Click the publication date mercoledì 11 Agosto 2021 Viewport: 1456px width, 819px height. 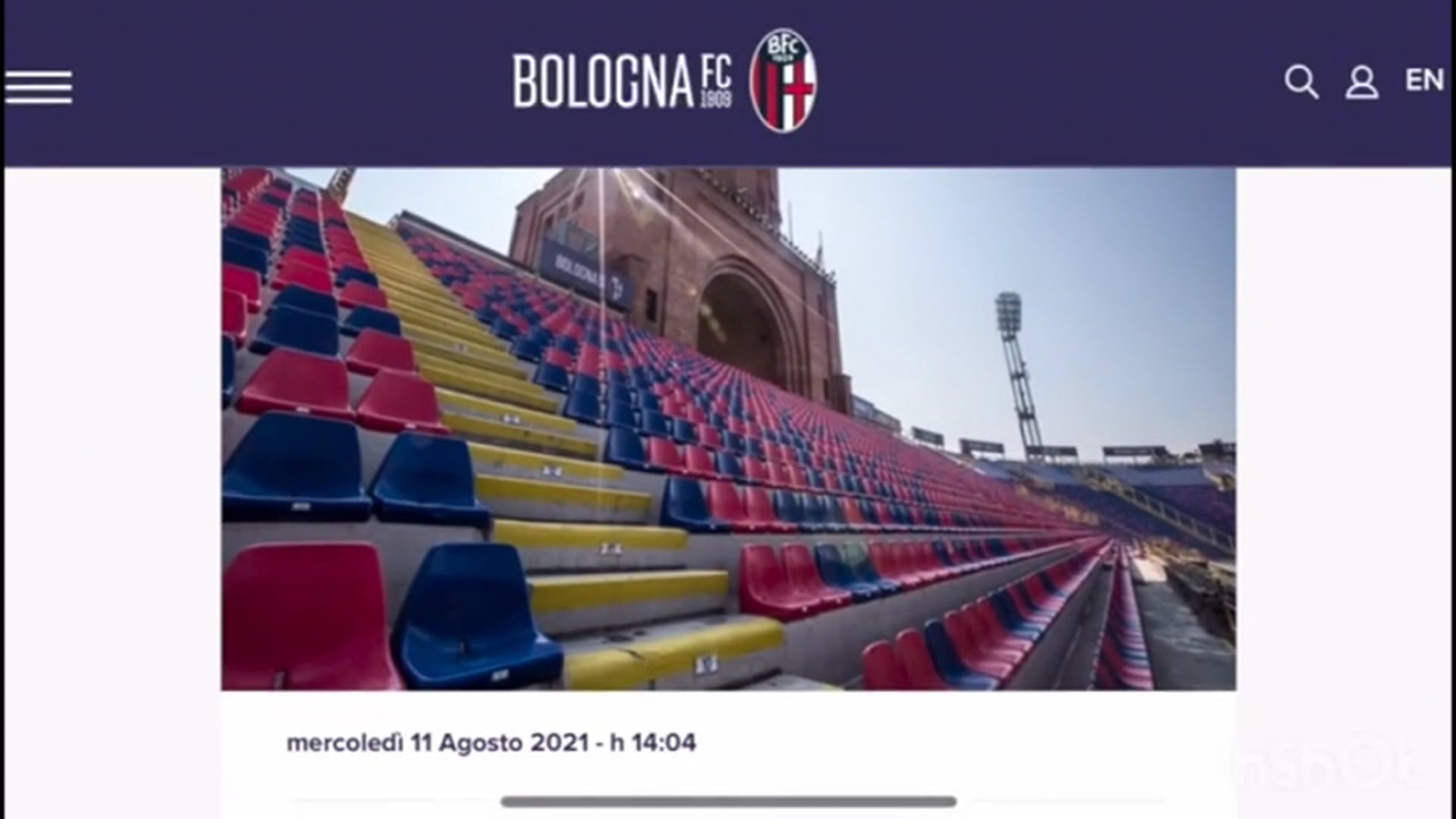(438, 742)
